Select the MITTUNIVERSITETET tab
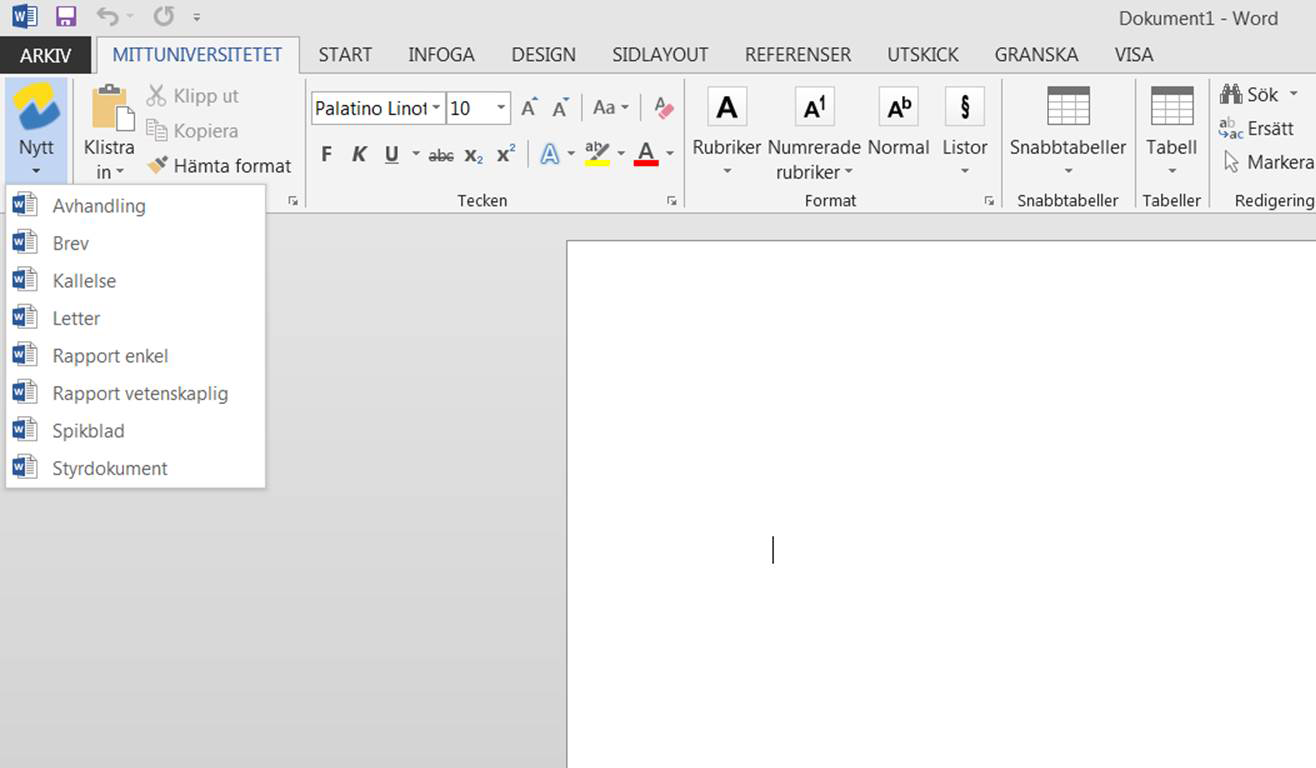The width and height of the screenshot is (1316, 768). tap(197, 55)
